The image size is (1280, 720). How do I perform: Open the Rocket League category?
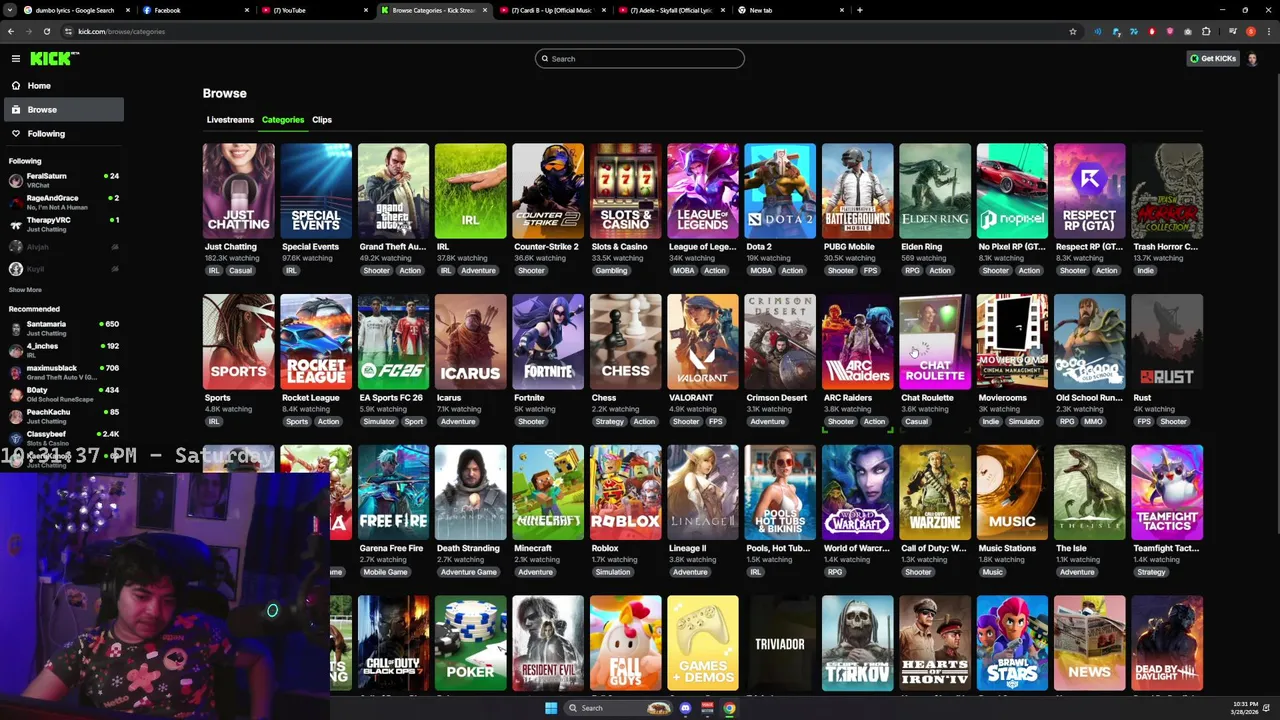[x=316, y=342]
